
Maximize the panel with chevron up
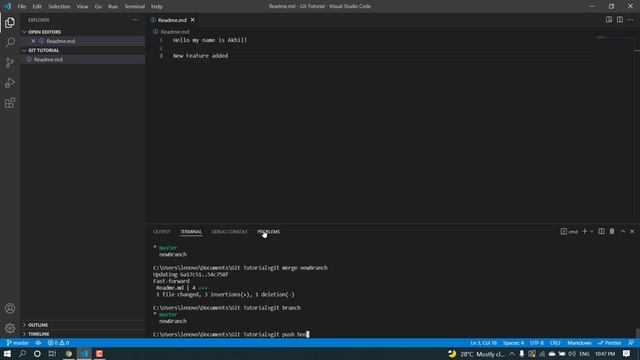tap(623, 231)
